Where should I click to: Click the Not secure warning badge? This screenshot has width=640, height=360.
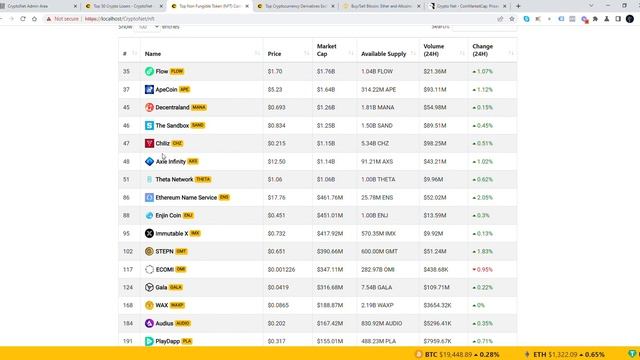pos(62,19)
